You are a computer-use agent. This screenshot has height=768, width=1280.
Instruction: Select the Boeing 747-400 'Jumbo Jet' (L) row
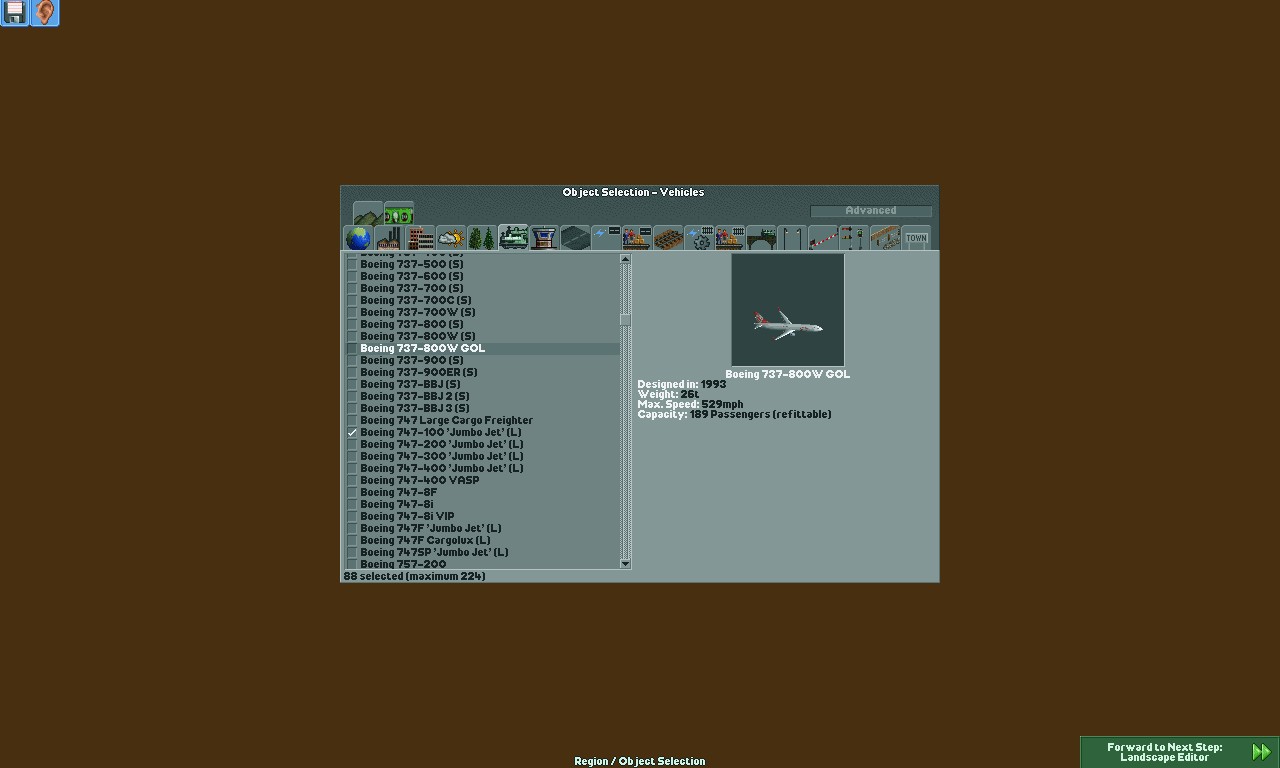(482, 468)
